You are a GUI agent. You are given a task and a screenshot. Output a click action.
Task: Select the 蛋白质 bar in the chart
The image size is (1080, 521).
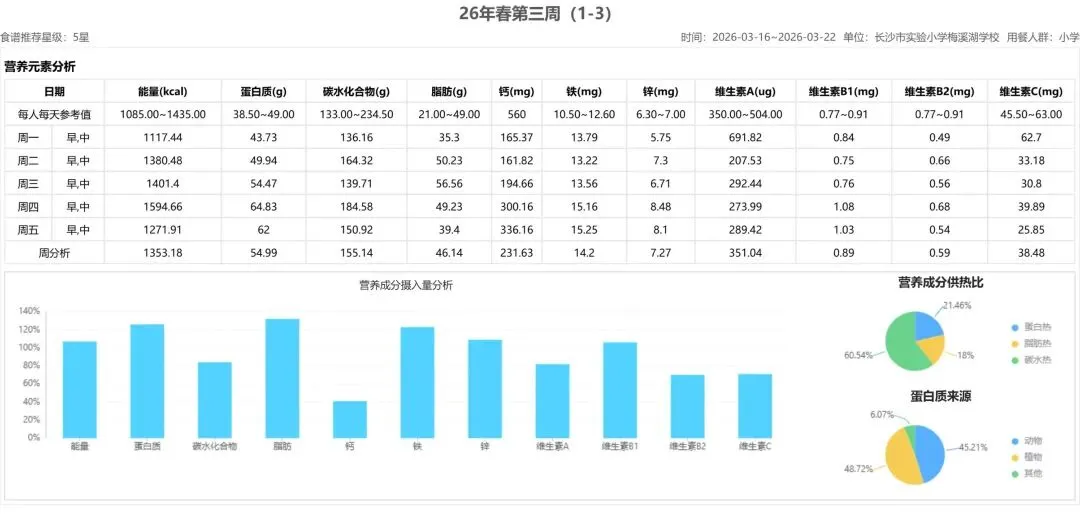tap(147, 381)
